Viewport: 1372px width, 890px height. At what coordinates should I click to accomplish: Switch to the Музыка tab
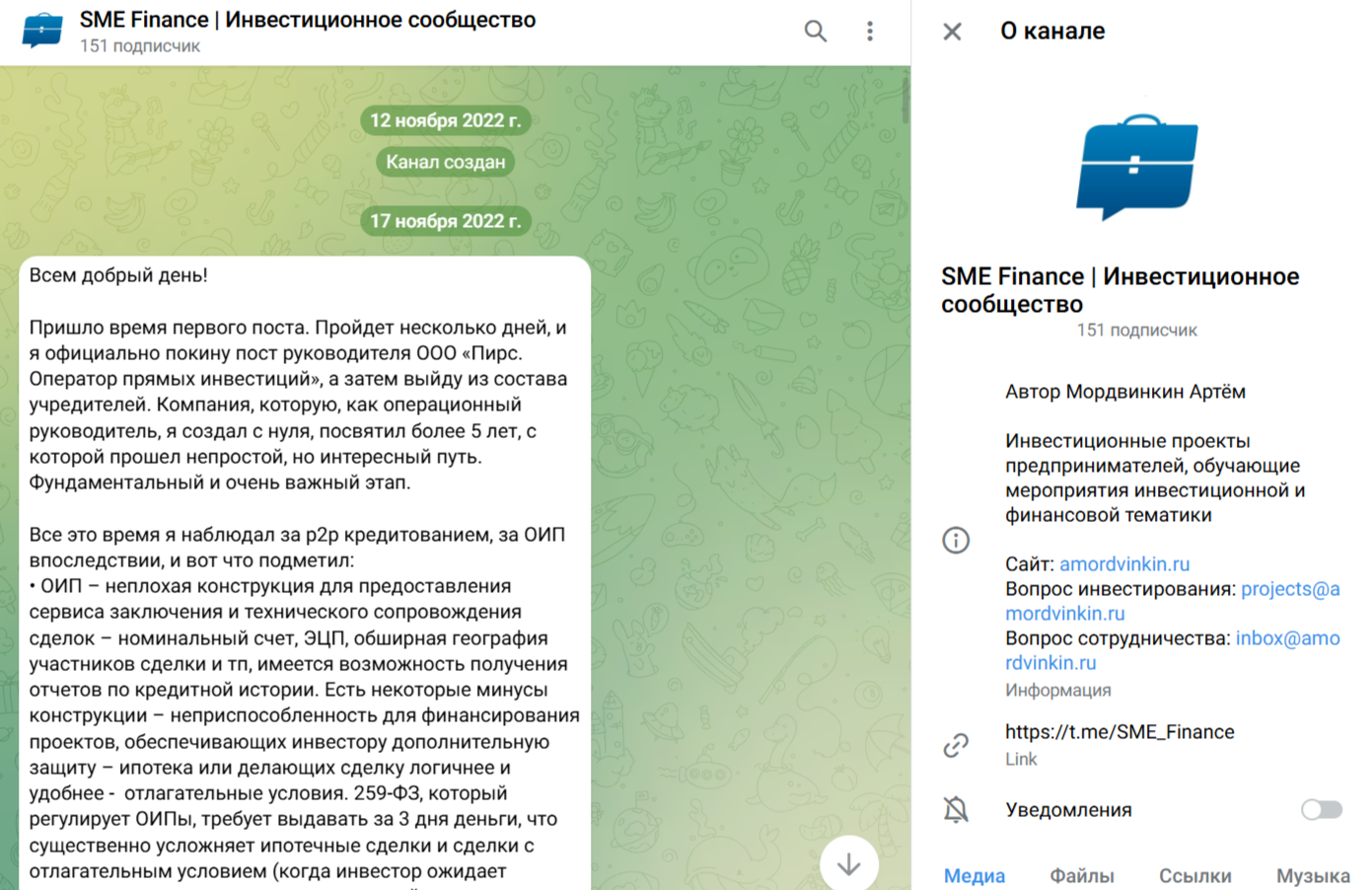click(1313, 875)
